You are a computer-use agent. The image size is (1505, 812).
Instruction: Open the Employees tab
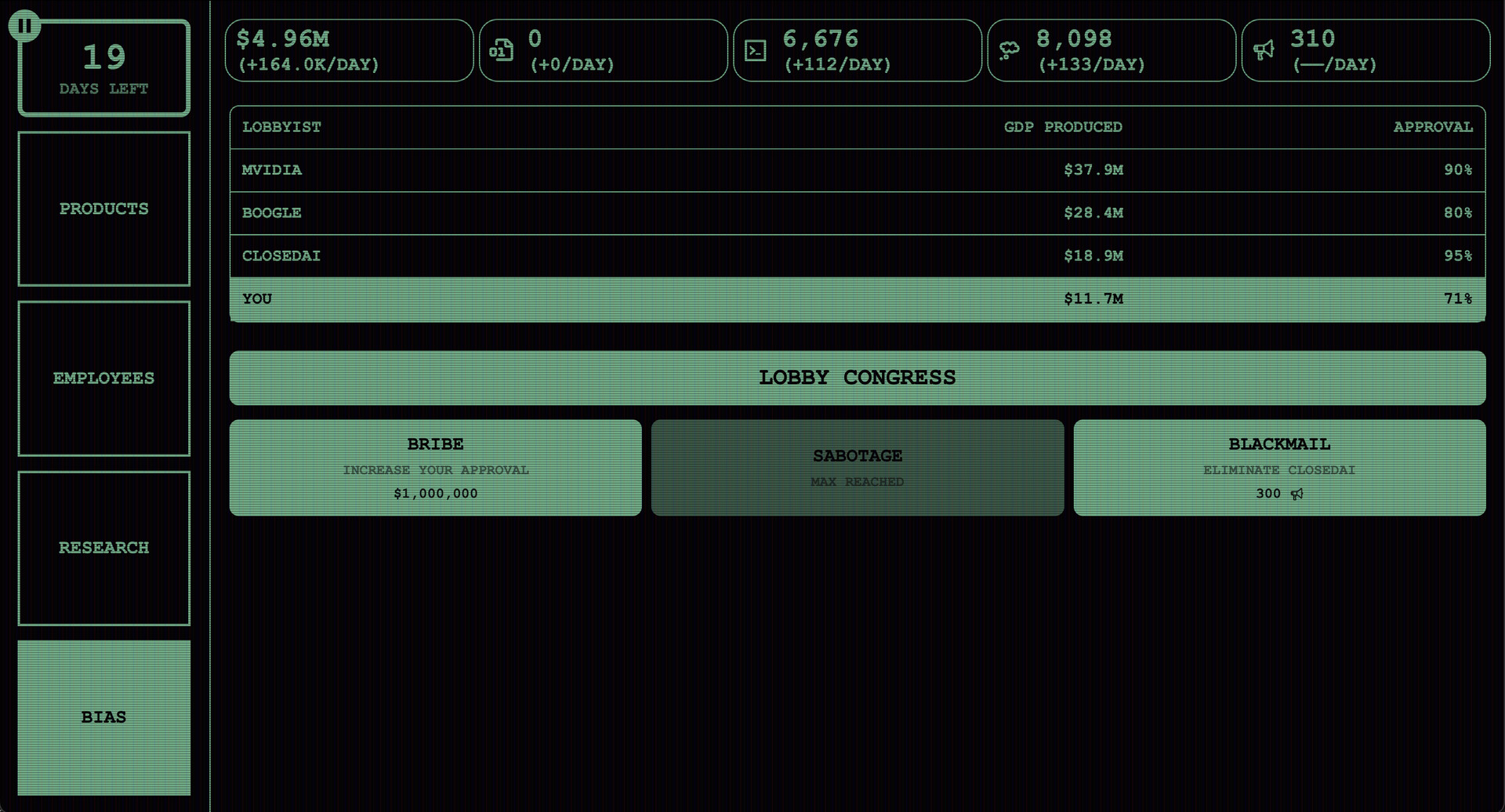(x=104, y=379)
